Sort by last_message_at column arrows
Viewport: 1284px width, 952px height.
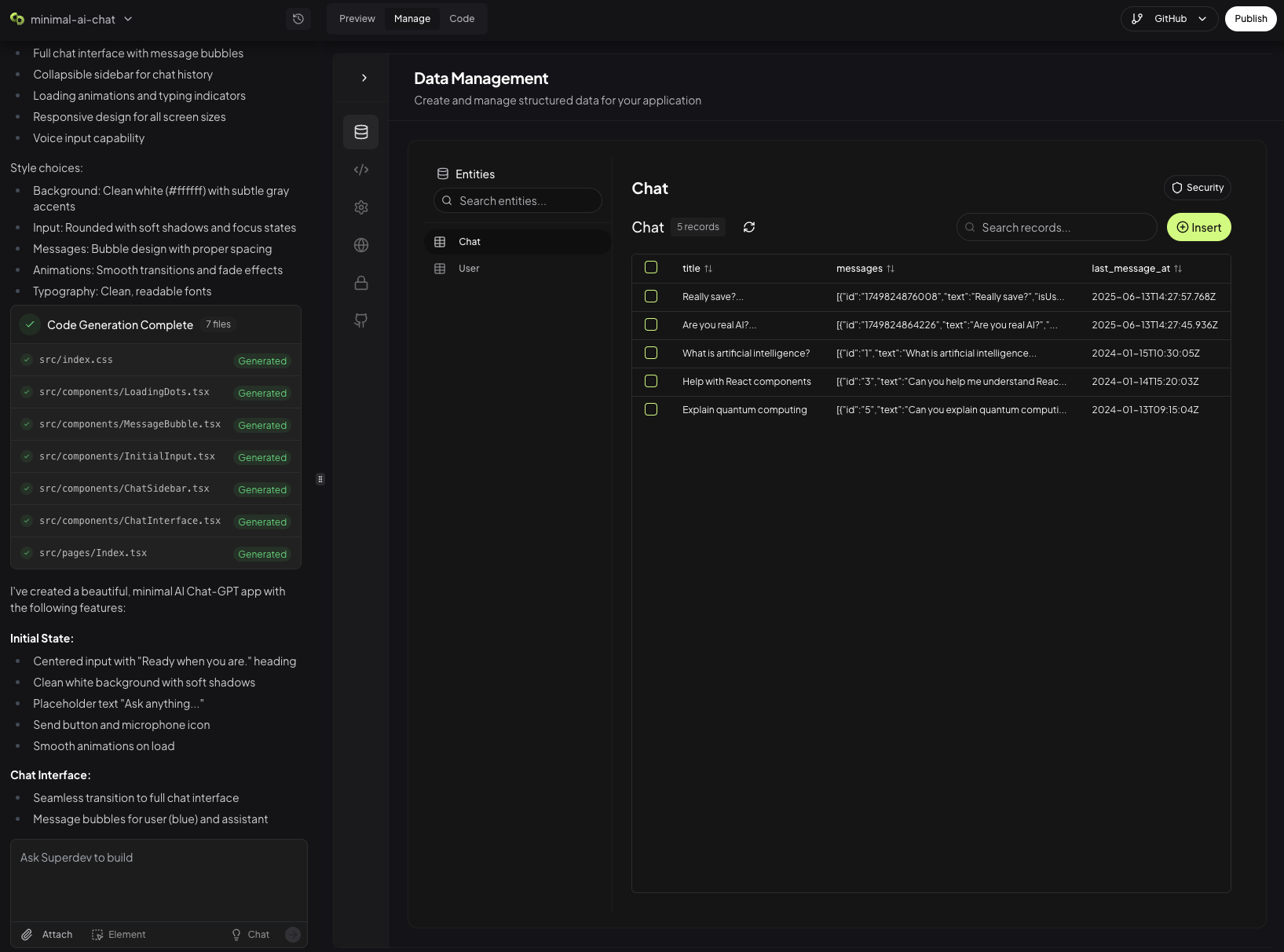coord(1178,269)
